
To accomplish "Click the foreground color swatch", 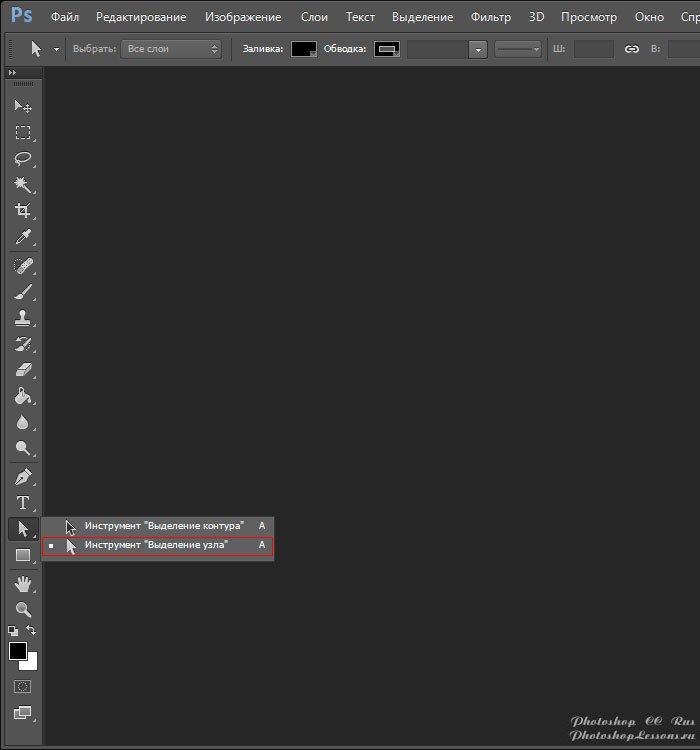I will click(18, 651).
